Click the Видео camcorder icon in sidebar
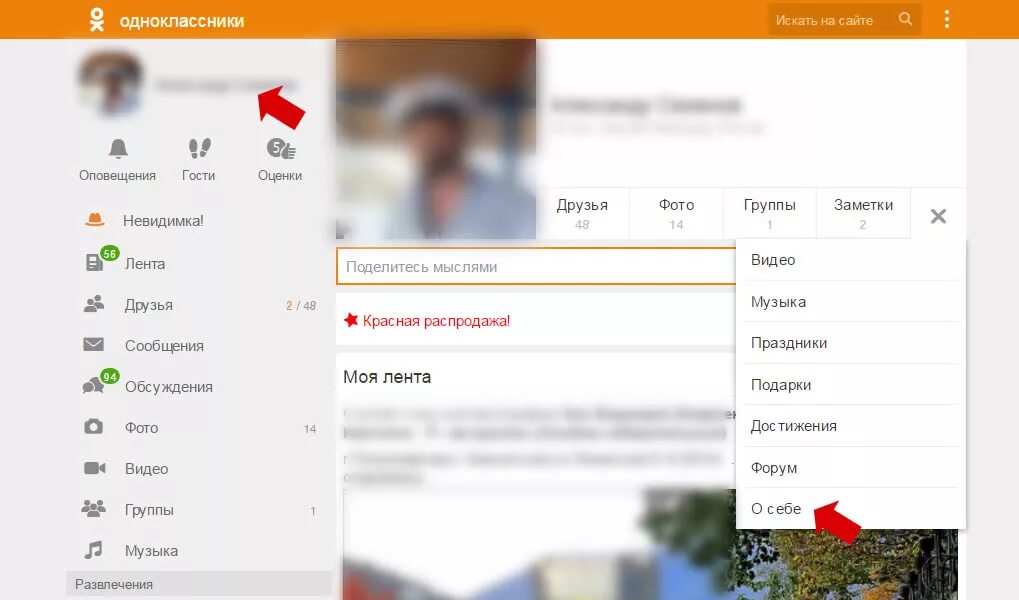The height and width of the screenshot is (600, 1019). (x=94, y=468)
